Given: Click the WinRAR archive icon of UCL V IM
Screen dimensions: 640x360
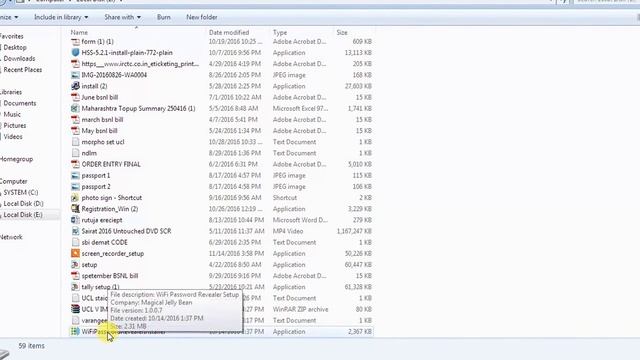Looking at the screenshot, I should (75, 309).
